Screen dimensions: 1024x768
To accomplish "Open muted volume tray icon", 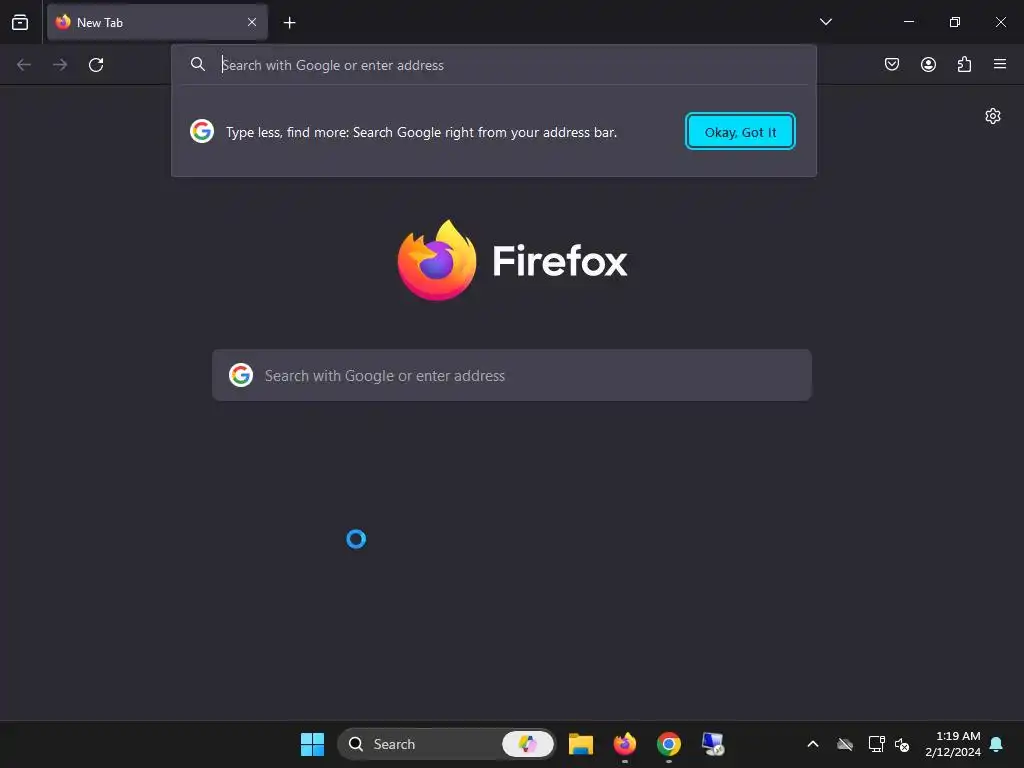I will [x=902, y=744].
